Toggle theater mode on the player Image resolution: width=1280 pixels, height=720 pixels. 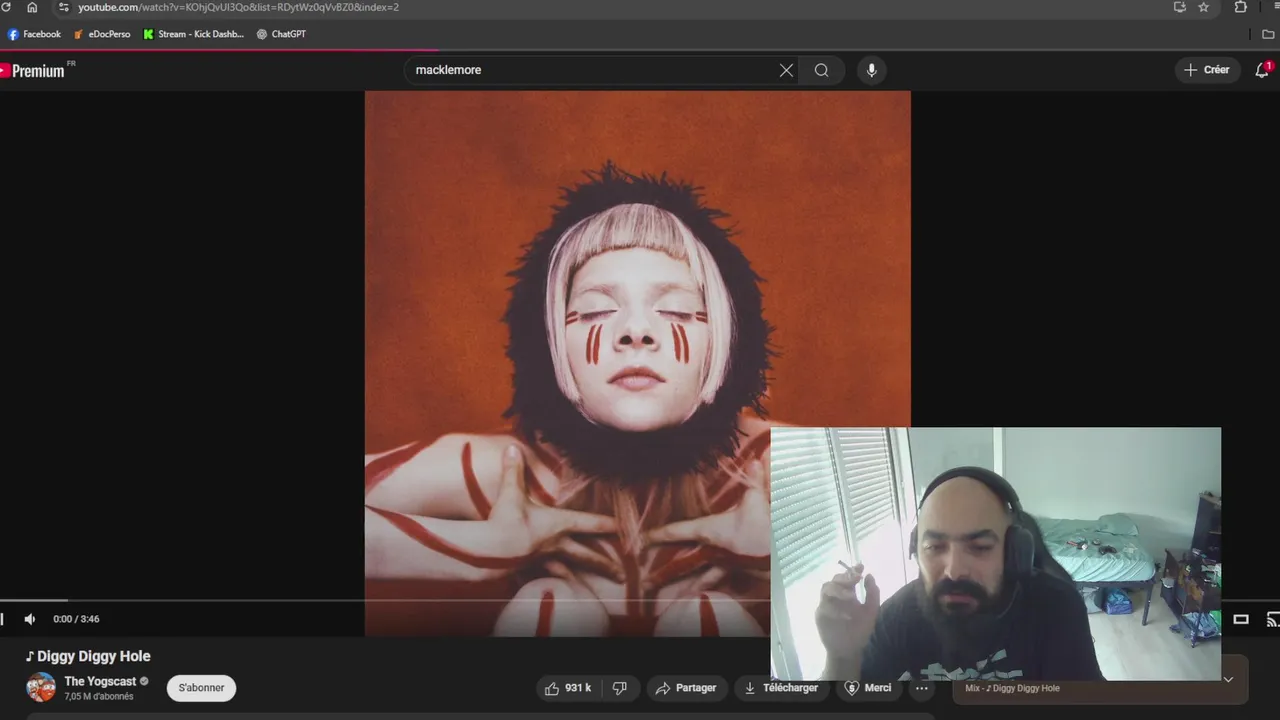pyautogui.click(x=1241, y=619)
